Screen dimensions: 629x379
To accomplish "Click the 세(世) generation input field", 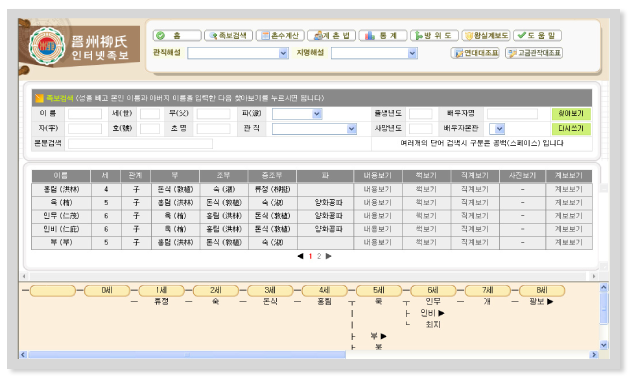I will 150,114.
